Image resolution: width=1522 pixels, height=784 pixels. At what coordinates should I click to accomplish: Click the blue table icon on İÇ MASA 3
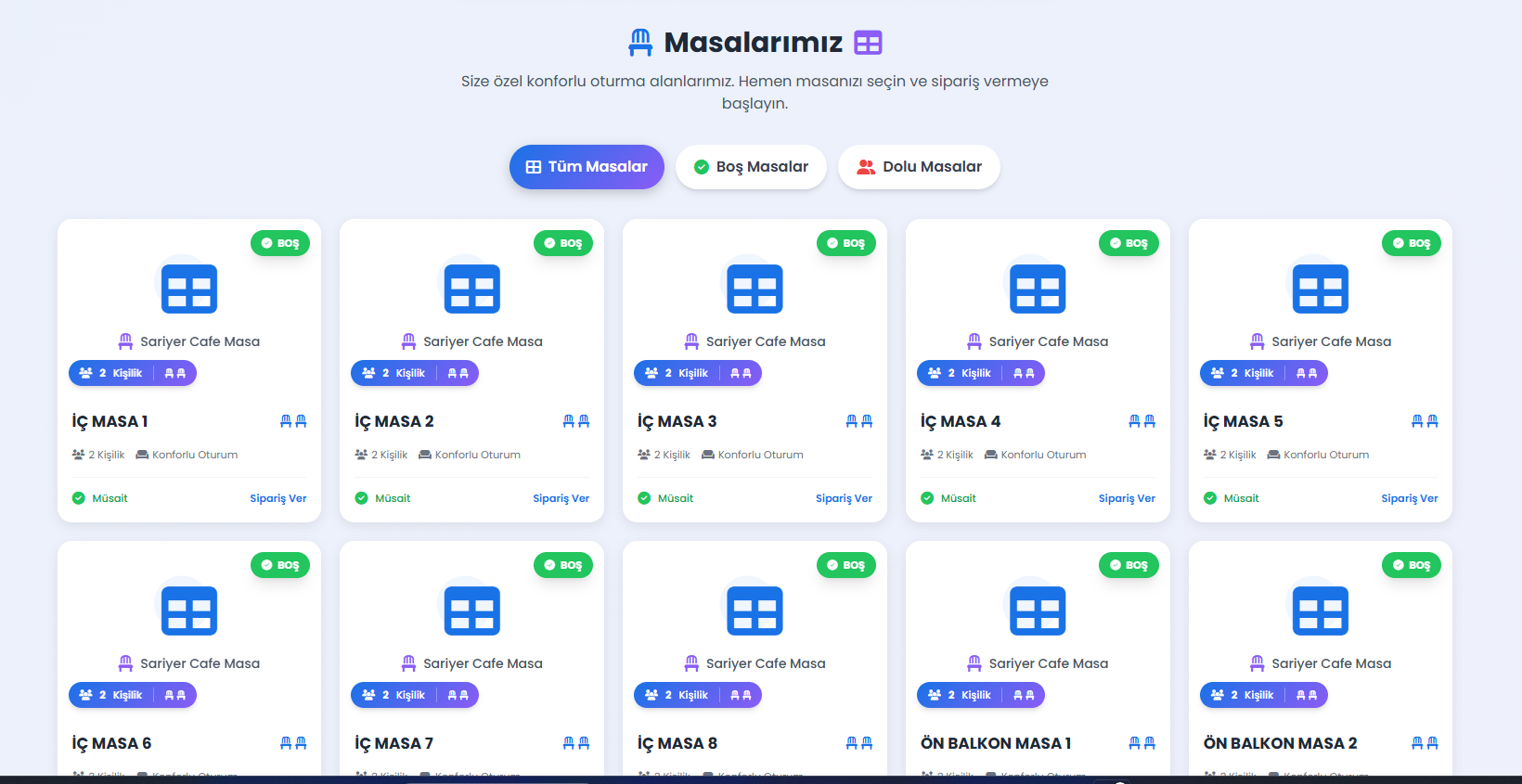755,289
